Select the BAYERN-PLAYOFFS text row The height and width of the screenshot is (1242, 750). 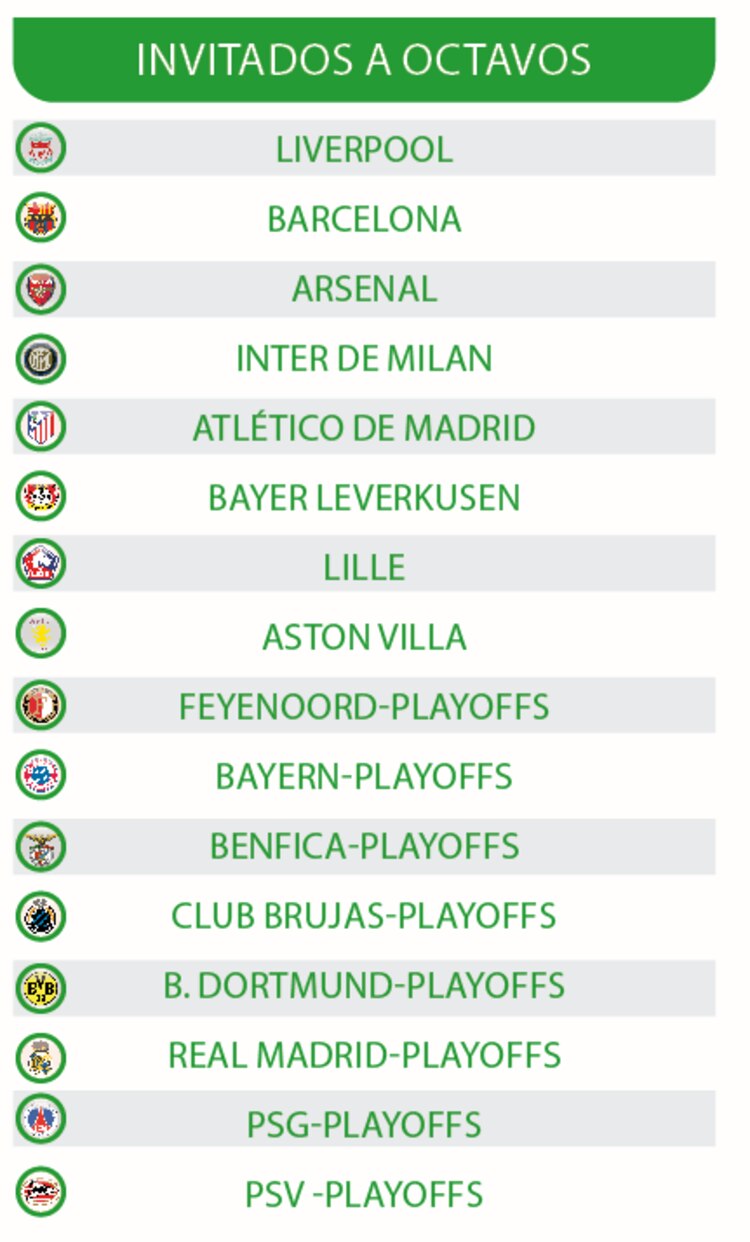tap(364, 777)
